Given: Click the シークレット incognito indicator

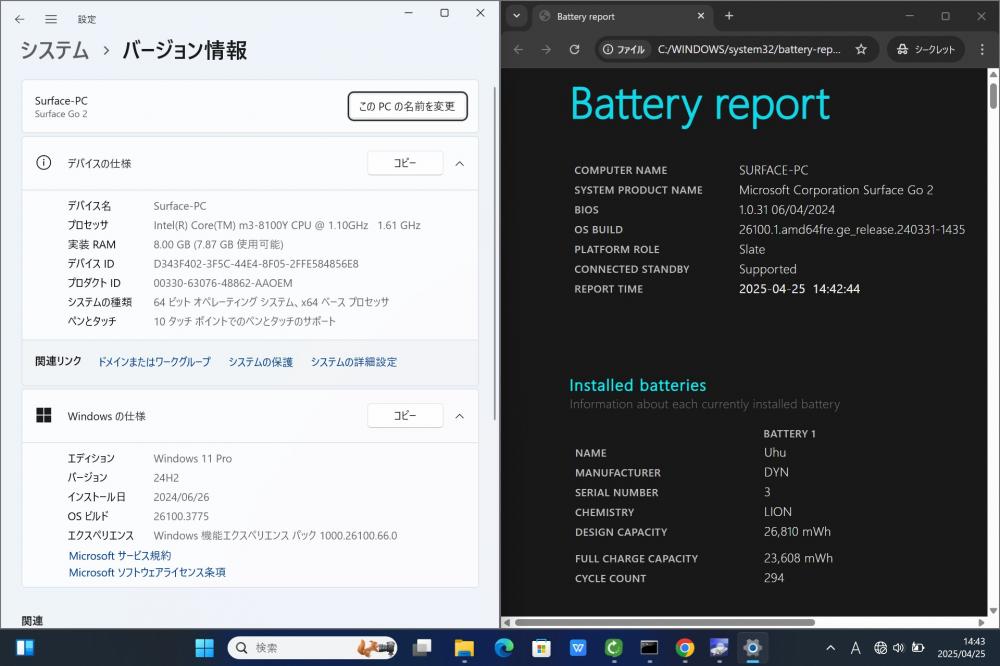Looking at the screenshot, I should 925,49.
